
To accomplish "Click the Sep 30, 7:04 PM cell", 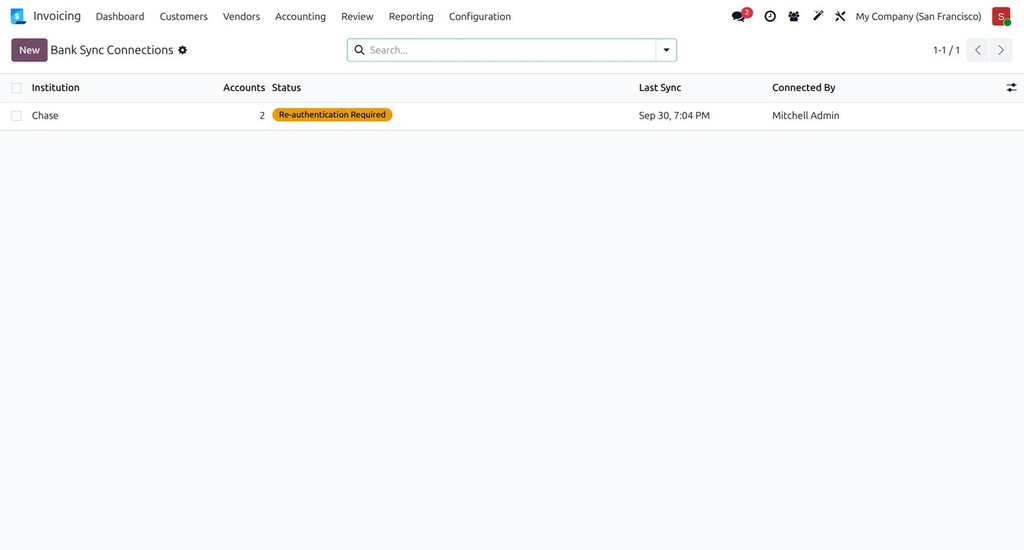I will 674,116.
